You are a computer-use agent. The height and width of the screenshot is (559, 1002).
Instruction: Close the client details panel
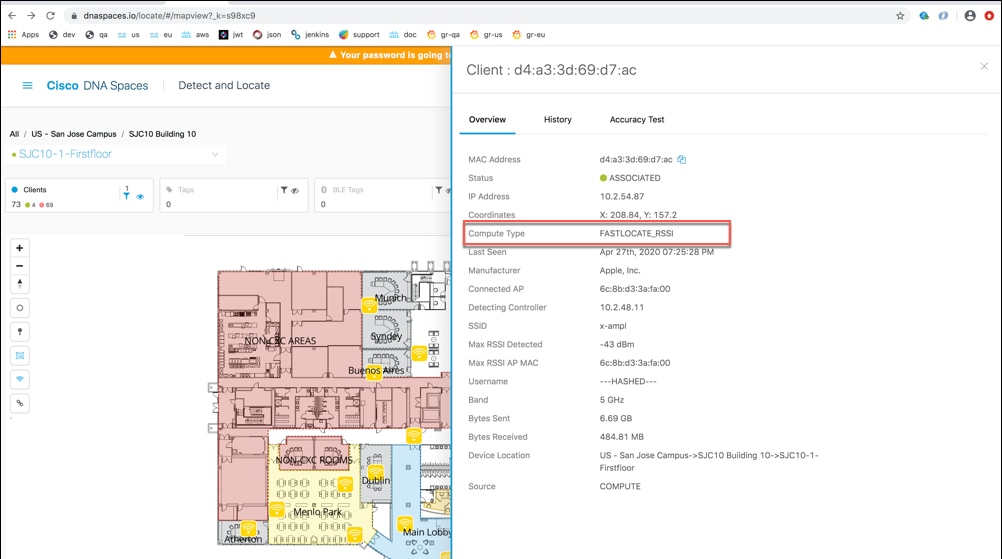[x=984, y=66]
